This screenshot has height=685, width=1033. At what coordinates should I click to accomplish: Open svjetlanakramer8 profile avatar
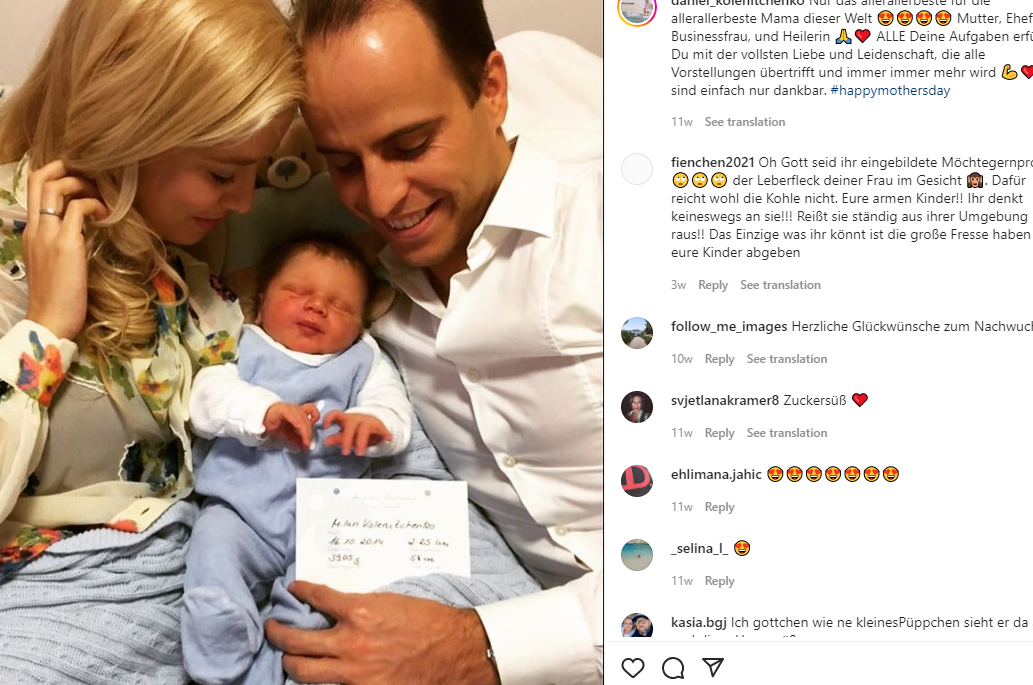pyautogui.click(x=637, y=407)
